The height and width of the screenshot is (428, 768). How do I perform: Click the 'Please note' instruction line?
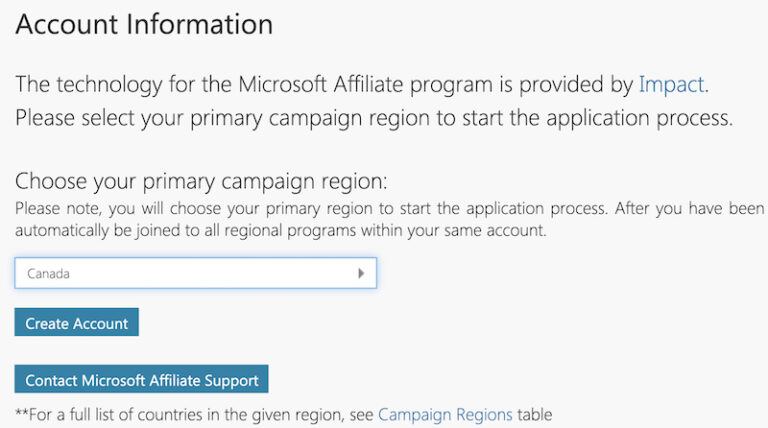tap(300, 208)
